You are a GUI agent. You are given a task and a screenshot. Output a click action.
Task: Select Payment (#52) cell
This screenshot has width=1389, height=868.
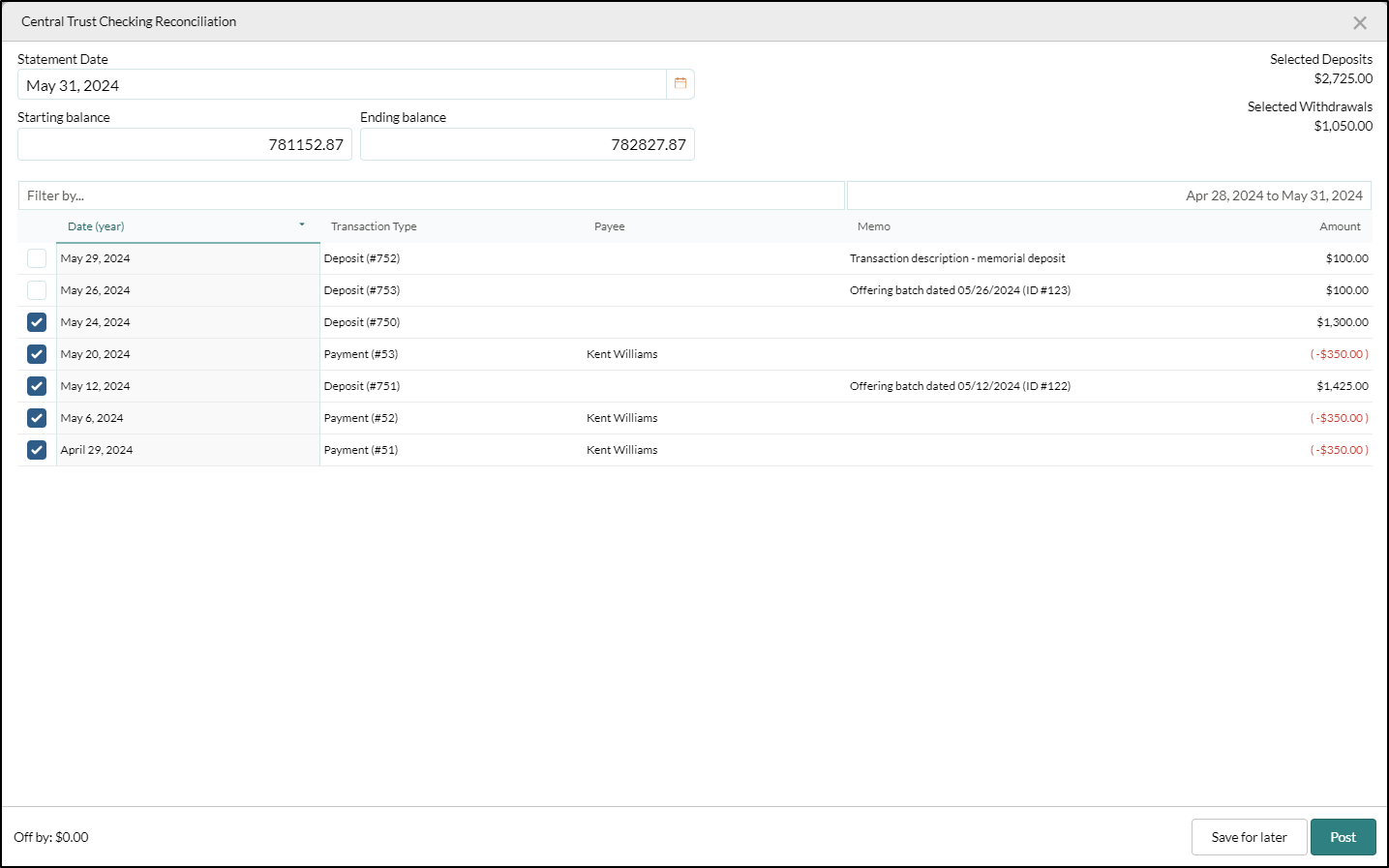point(361,418)
